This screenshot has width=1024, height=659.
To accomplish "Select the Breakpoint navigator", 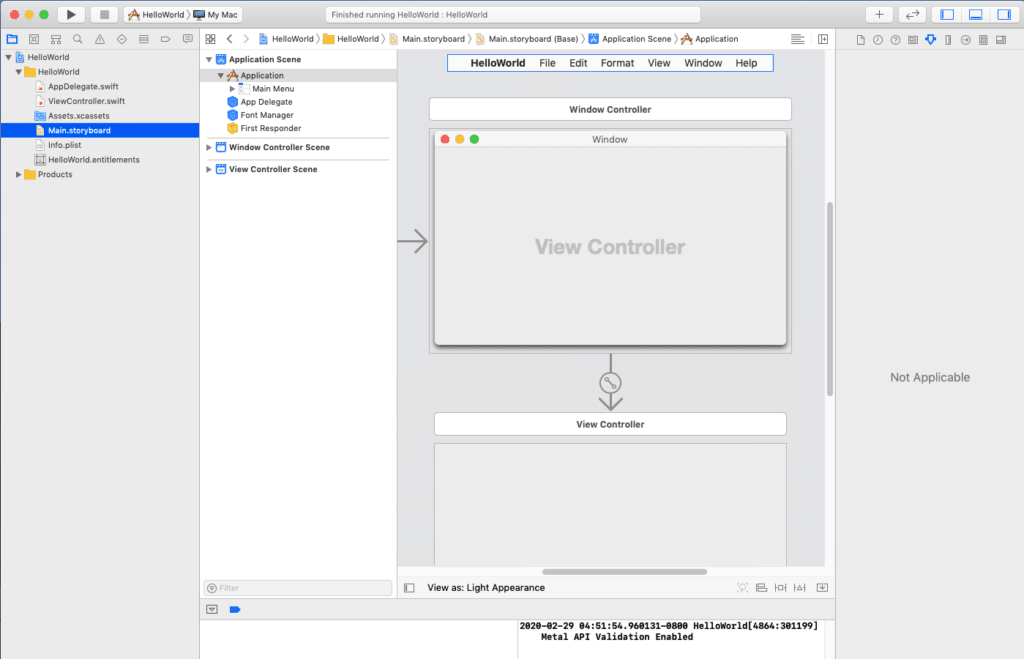I will [x=166, y=38].
